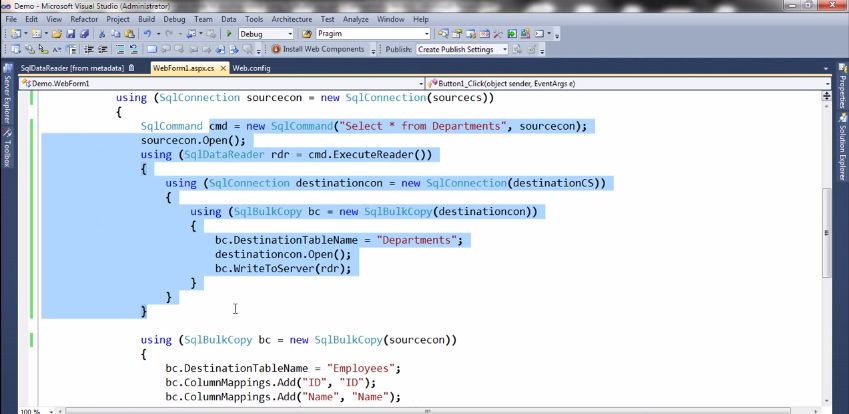
Task: Click the Toolbox icon in standard toolbar
Action: click(498, 34)
